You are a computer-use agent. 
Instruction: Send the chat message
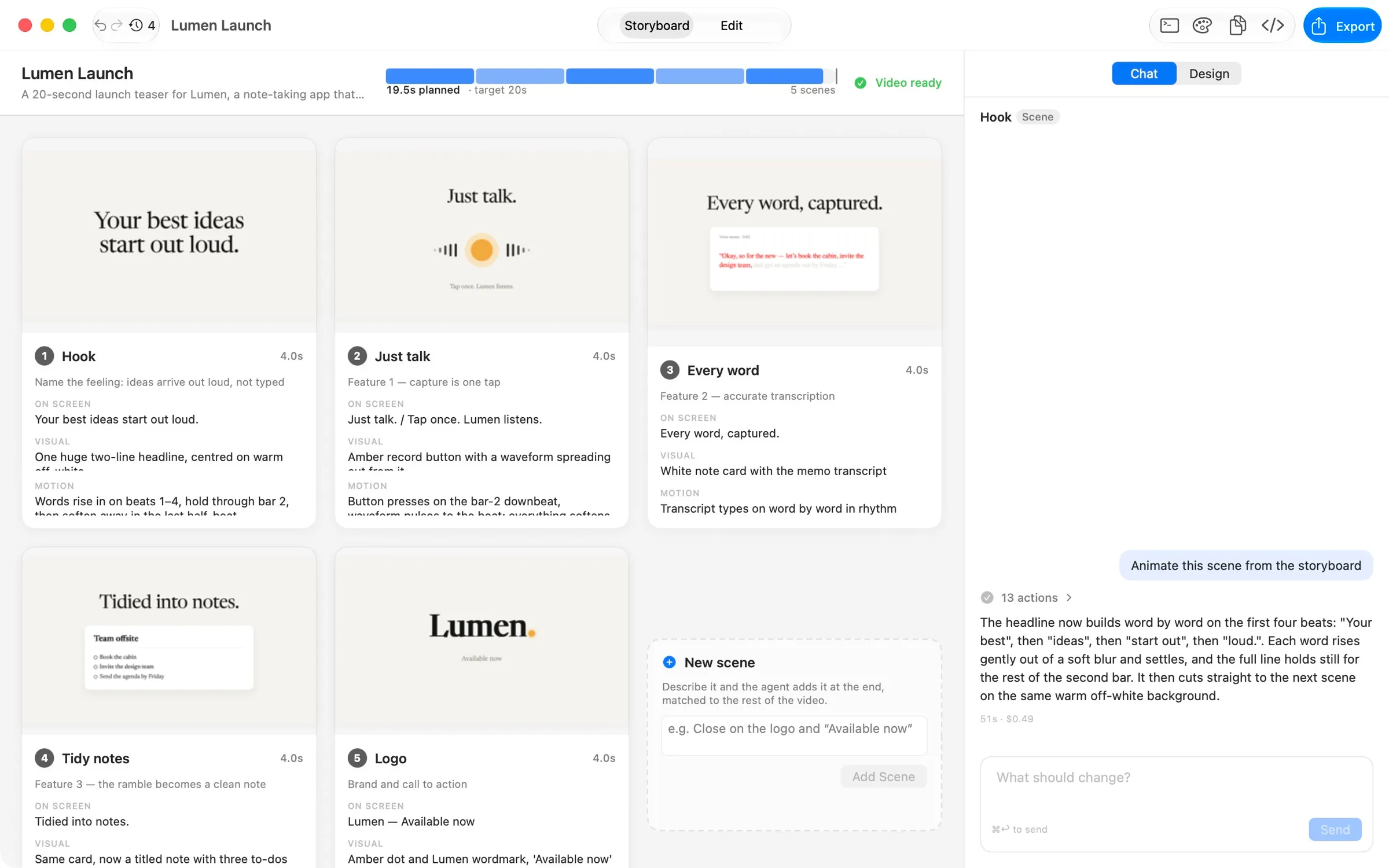pyautogui.click(x=1335, y=829)
